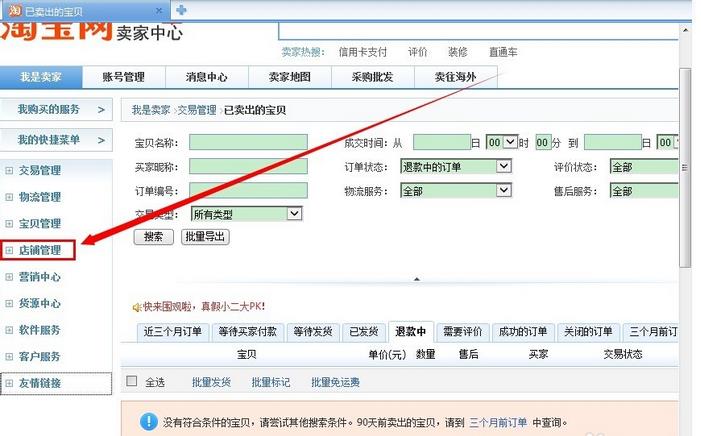The height and width of the screenshot is (436, 701).
Task: Expand the 营销中心 plus icon
Action: point(9,277)
